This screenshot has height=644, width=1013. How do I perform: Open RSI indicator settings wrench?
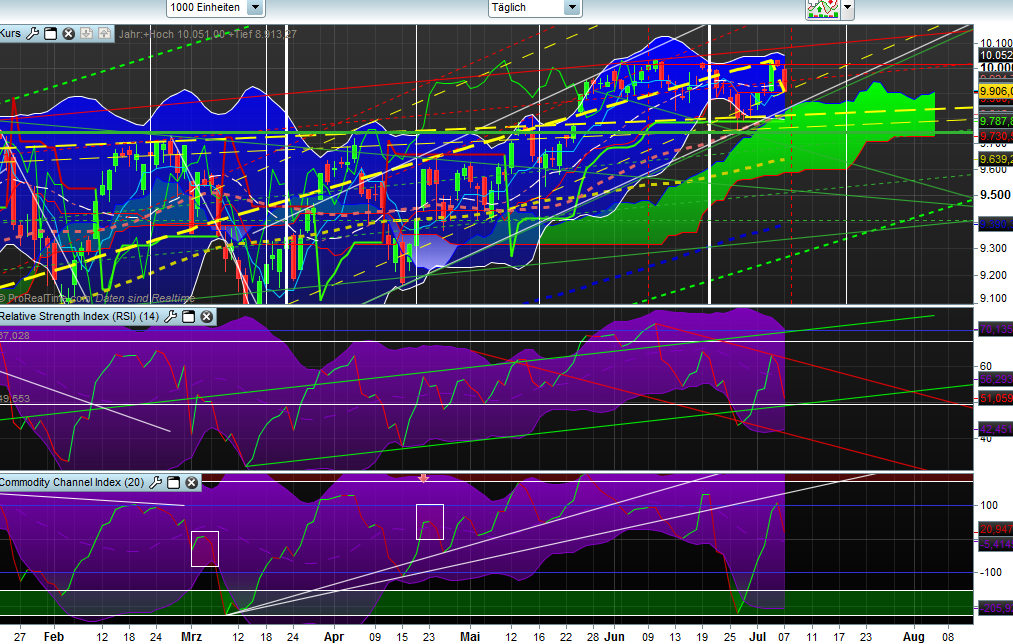pos(171,317)
